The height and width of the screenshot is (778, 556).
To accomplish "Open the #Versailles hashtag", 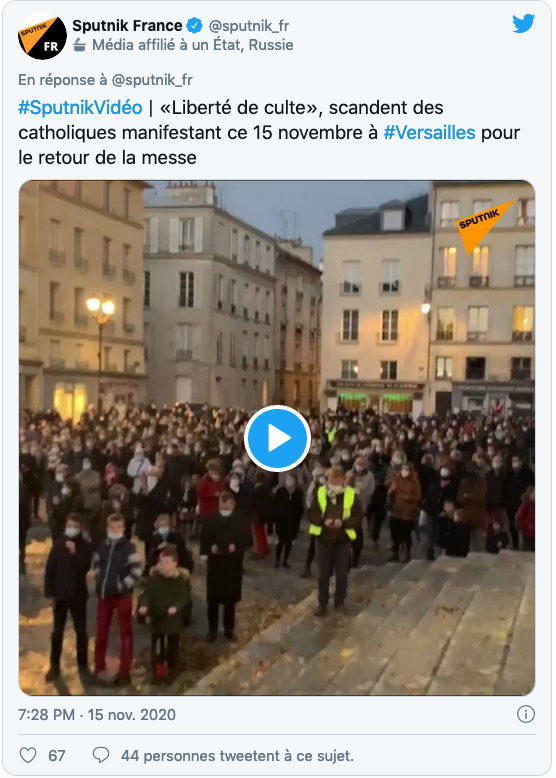I will click(x=430, y=132).
